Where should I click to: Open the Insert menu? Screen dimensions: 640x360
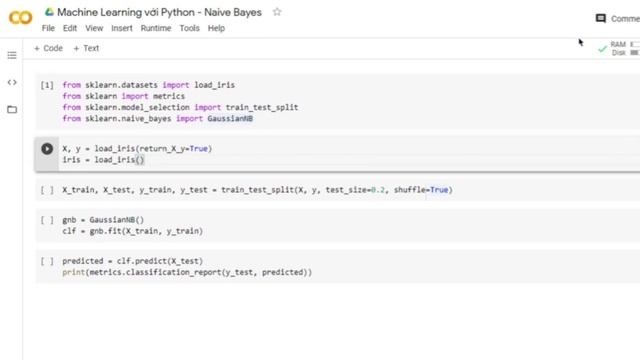pos(122,28)
